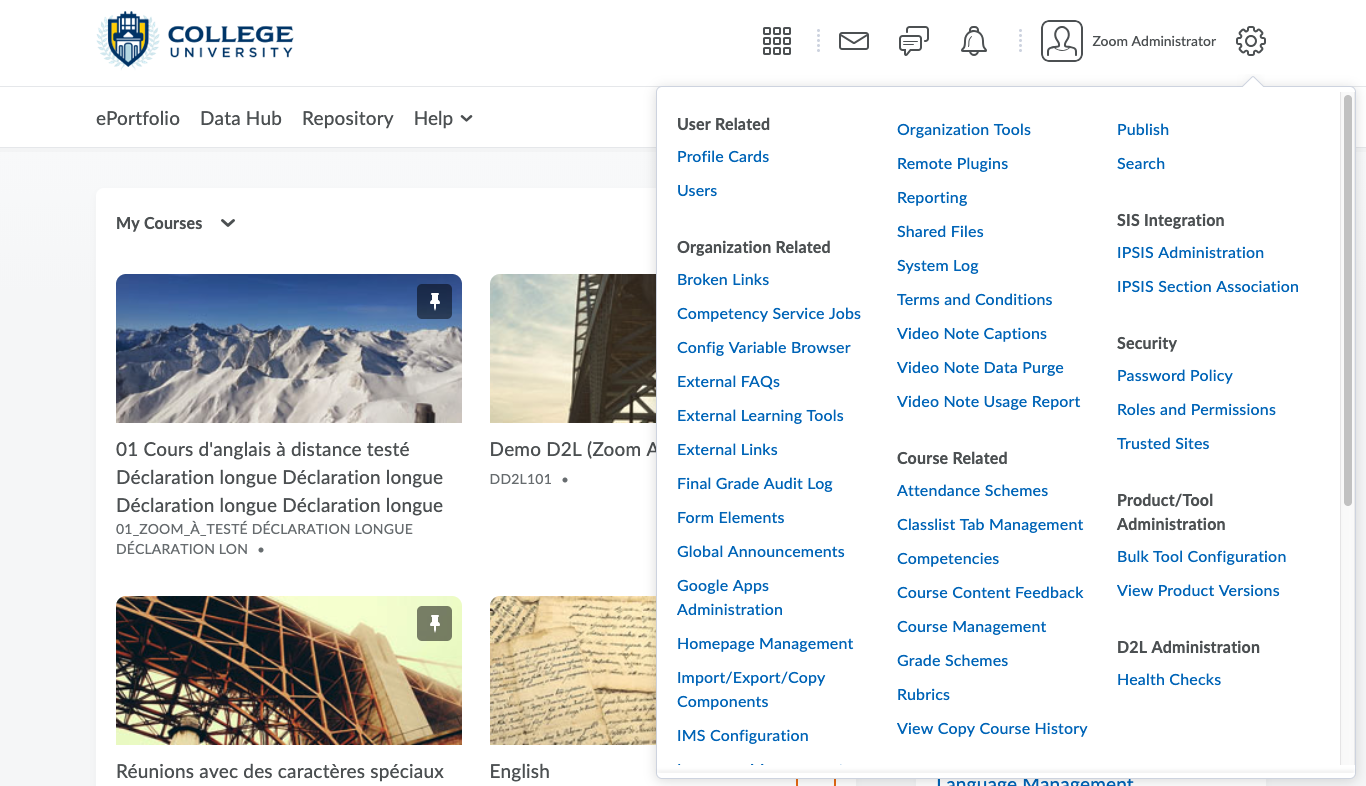1366x786 pixels.
Task: Open IMS Configuration
Action: [743, 736]
